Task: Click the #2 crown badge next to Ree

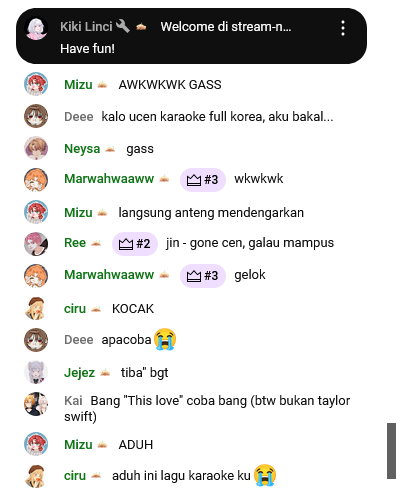Action: [x=135, y=244]
